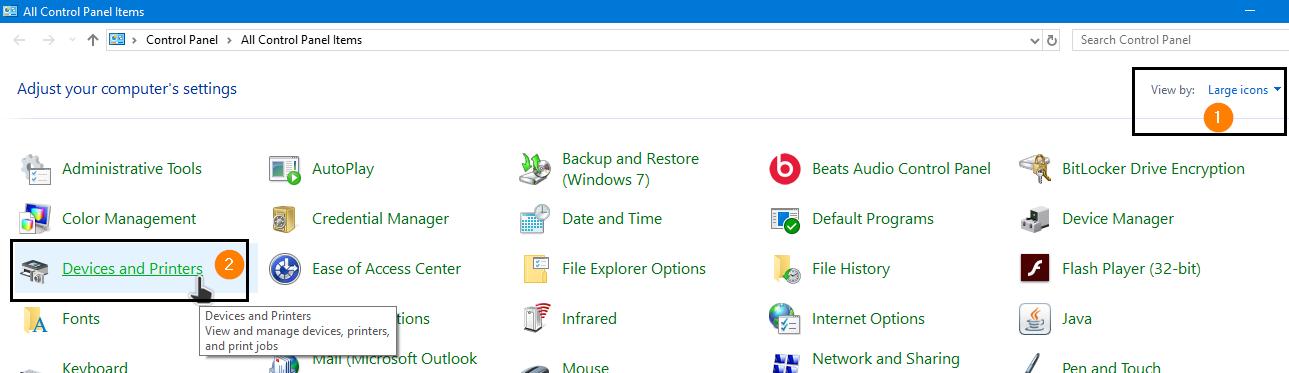
Task: Open the Device Manager icon
Action: coord(1035,219)
